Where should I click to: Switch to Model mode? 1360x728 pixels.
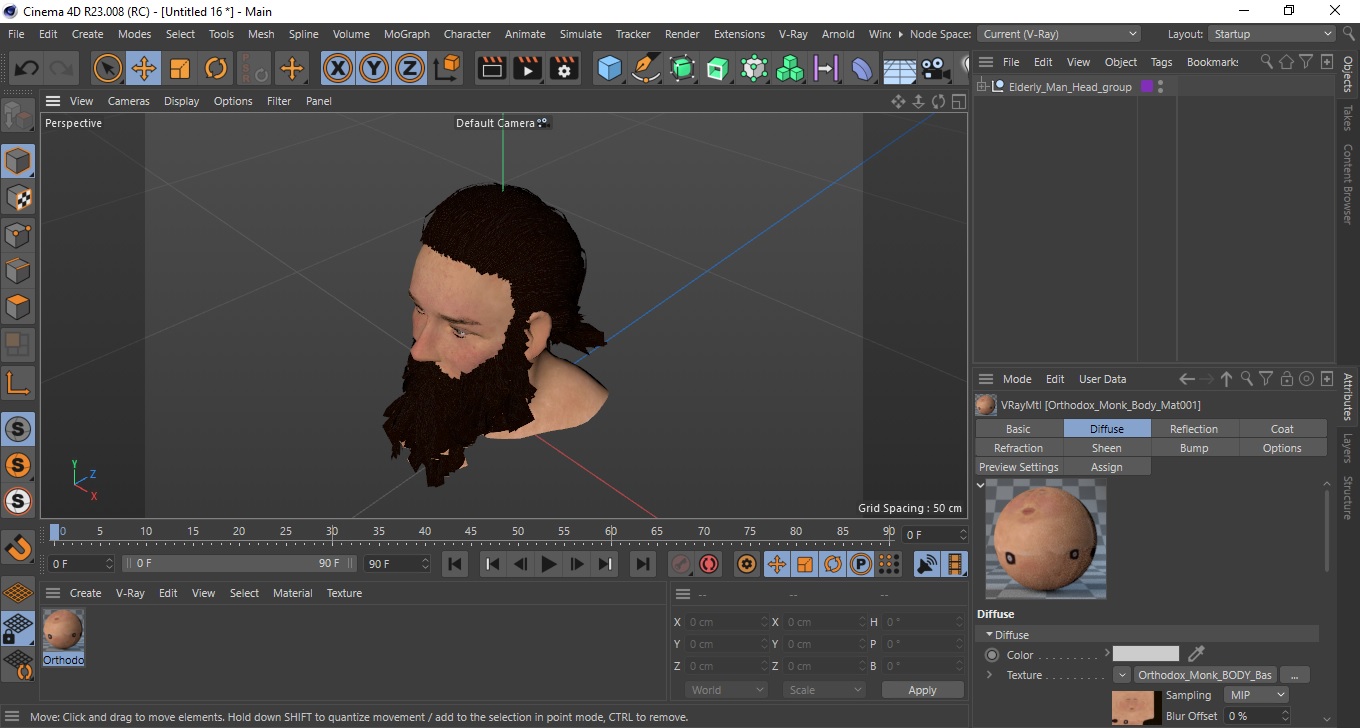tap(18, 161)
